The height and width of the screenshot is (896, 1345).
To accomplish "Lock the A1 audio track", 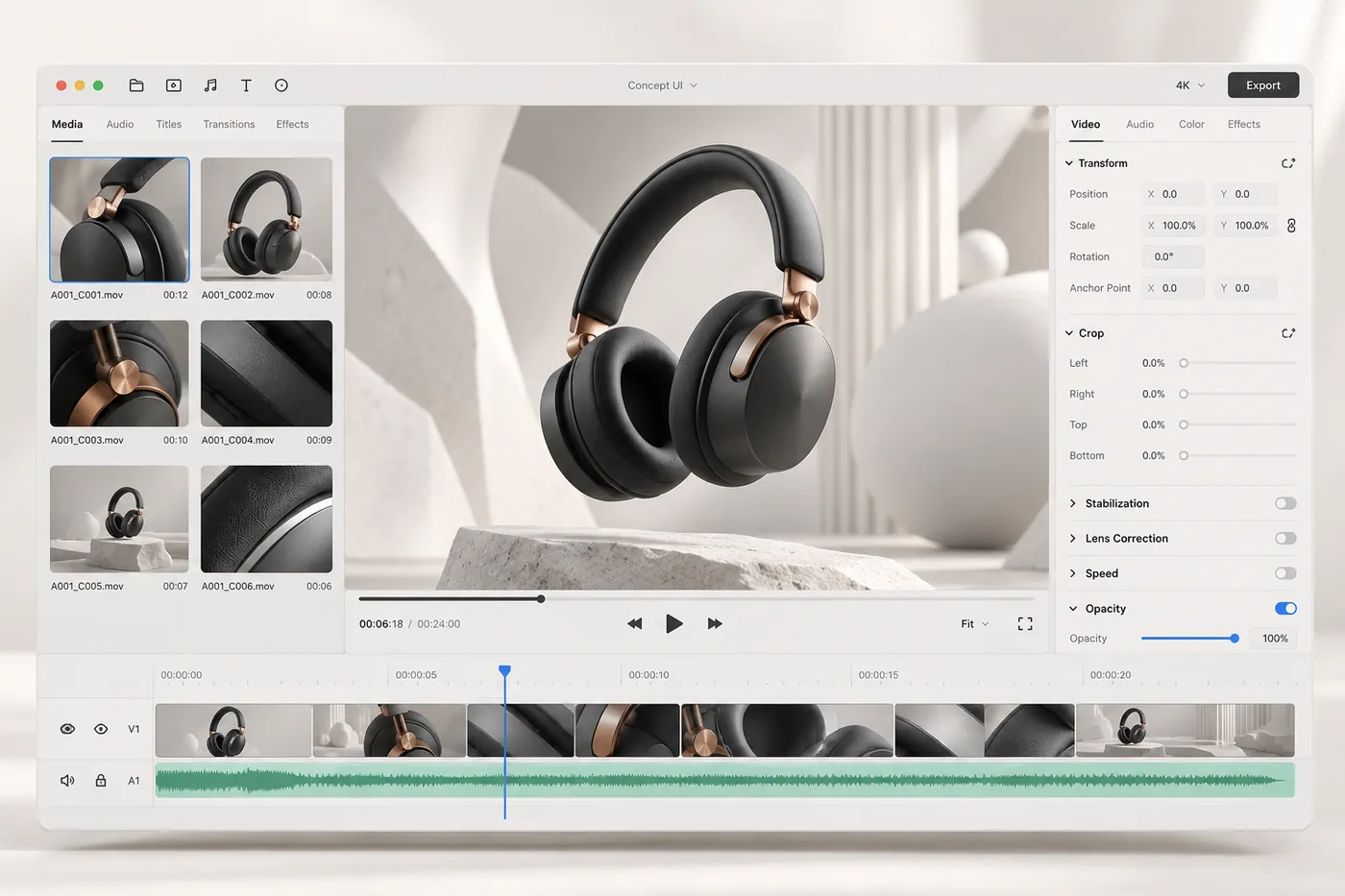I will pyautogui.click(x=101, y=780).
